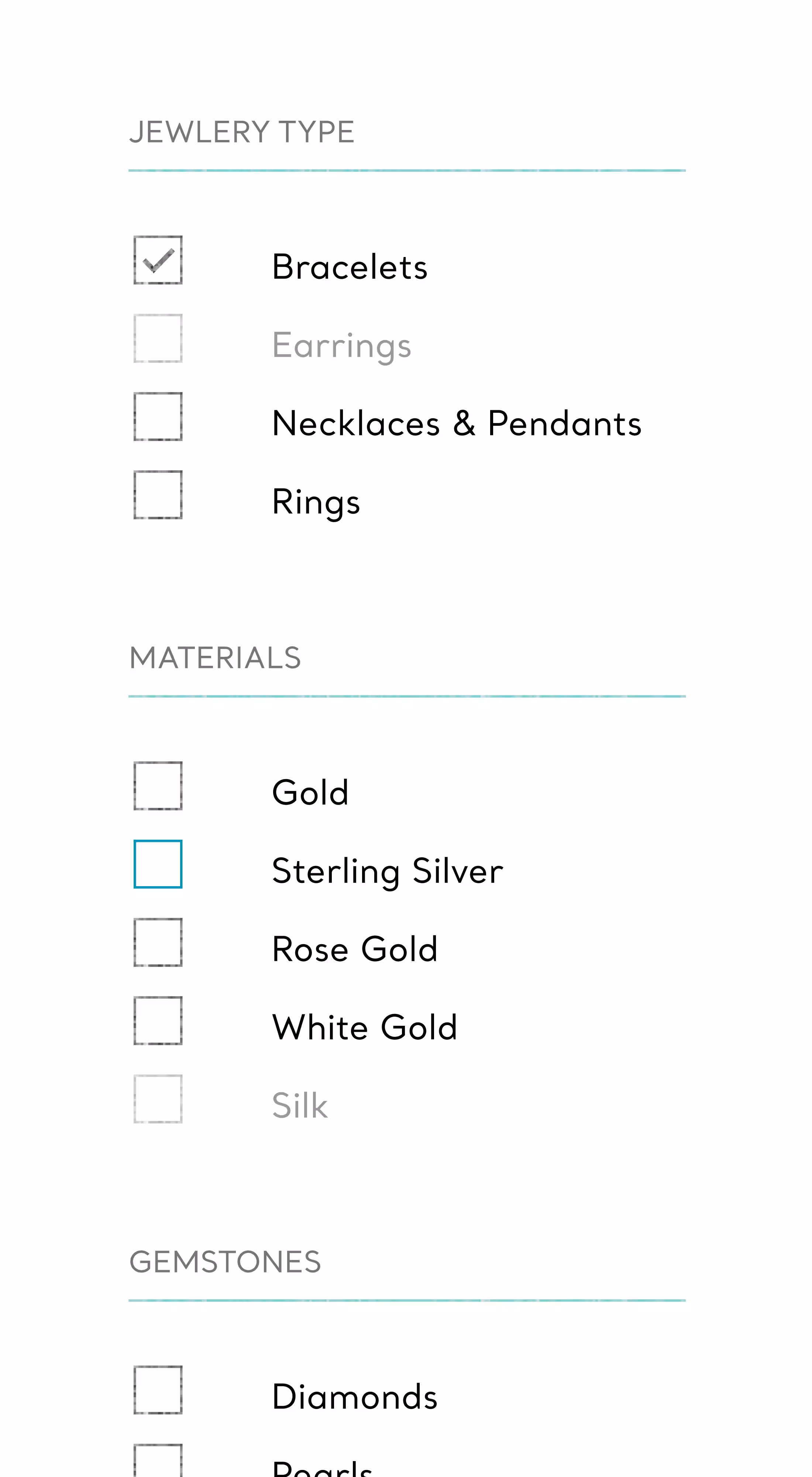The width and height of the screenshot is (812, 1477).
Task: Click the JEWLERY TYPE section header
Action: (242, 133)
